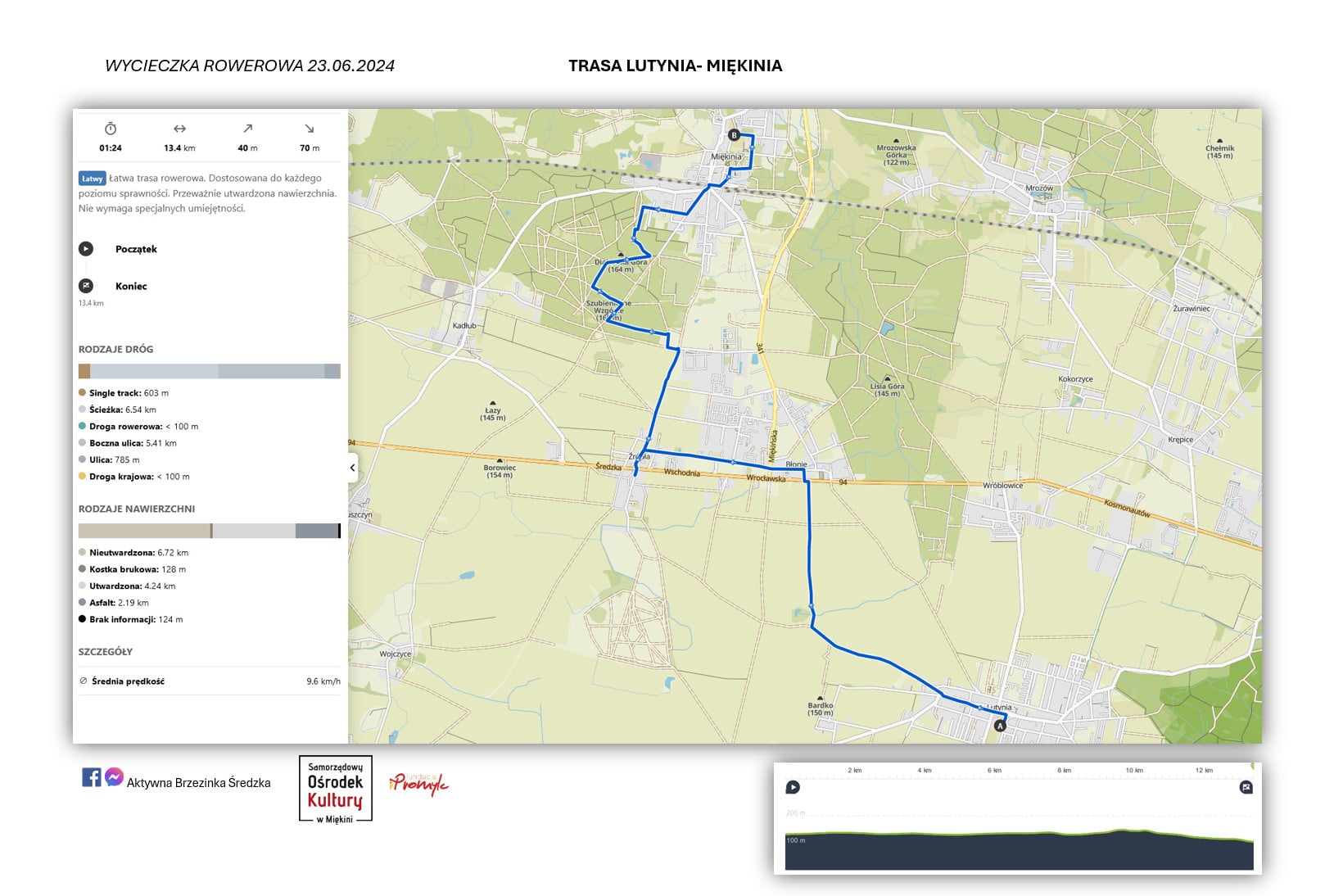Screen dimensions: 1334x896
Task: Open the Facebook icon
Action: 92,776
